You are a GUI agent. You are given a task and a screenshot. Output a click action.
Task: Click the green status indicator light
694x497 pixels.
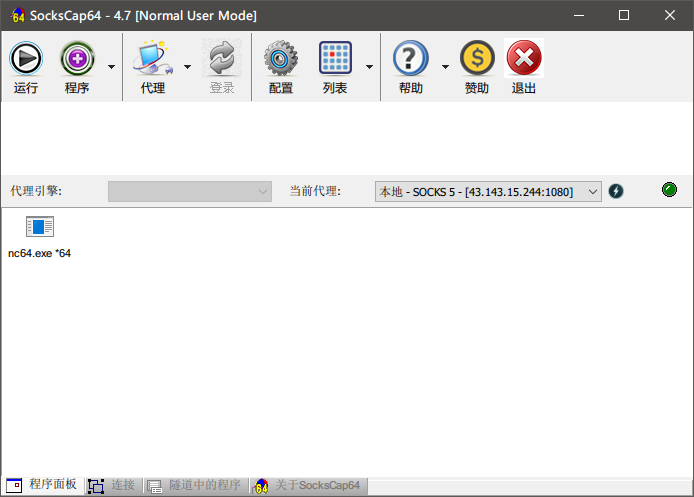click(669, 190)
